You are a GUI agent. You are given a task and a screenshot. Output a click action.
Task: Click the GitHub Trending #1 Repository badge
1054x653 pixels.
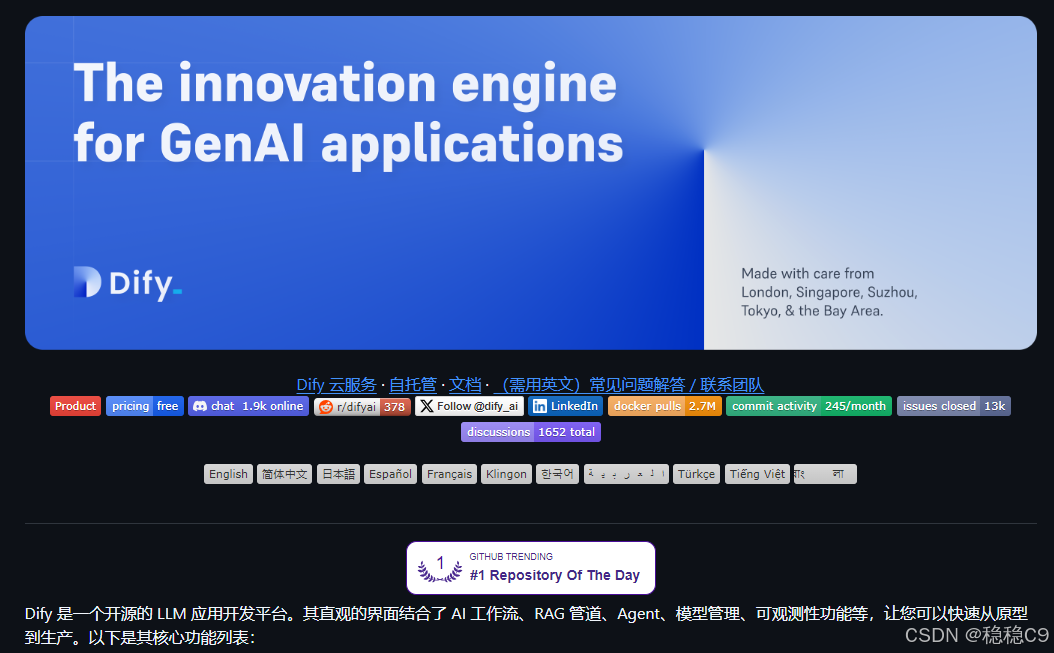pos(530,568)
